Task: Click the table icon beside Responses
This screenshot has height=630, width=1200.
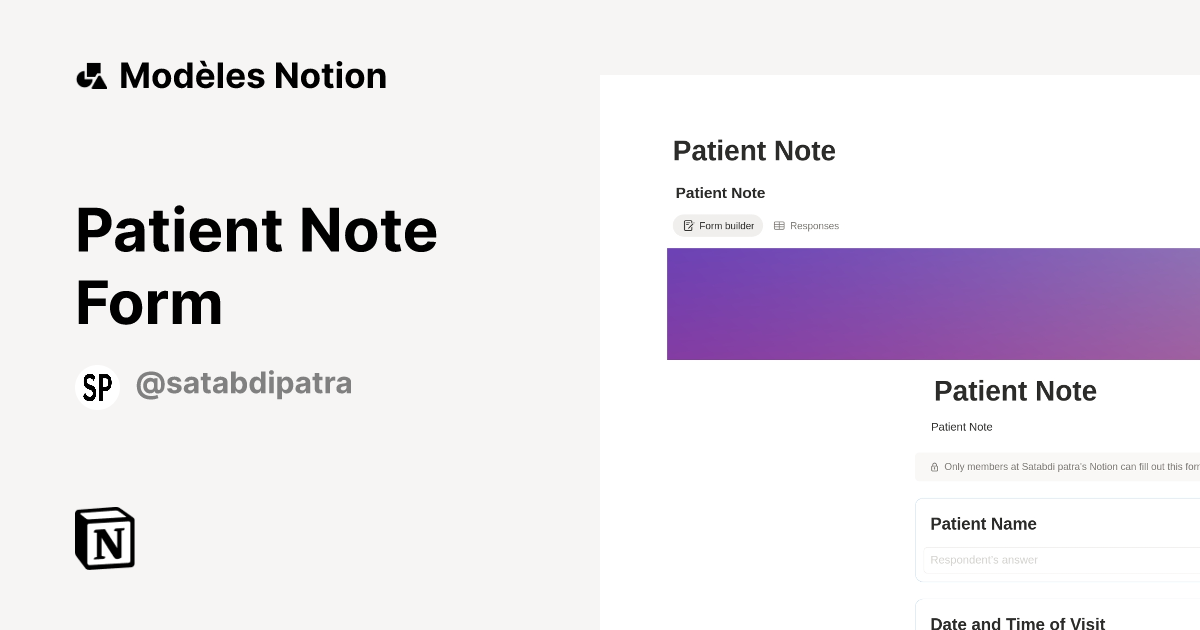Action: click(x=779, y=226)
